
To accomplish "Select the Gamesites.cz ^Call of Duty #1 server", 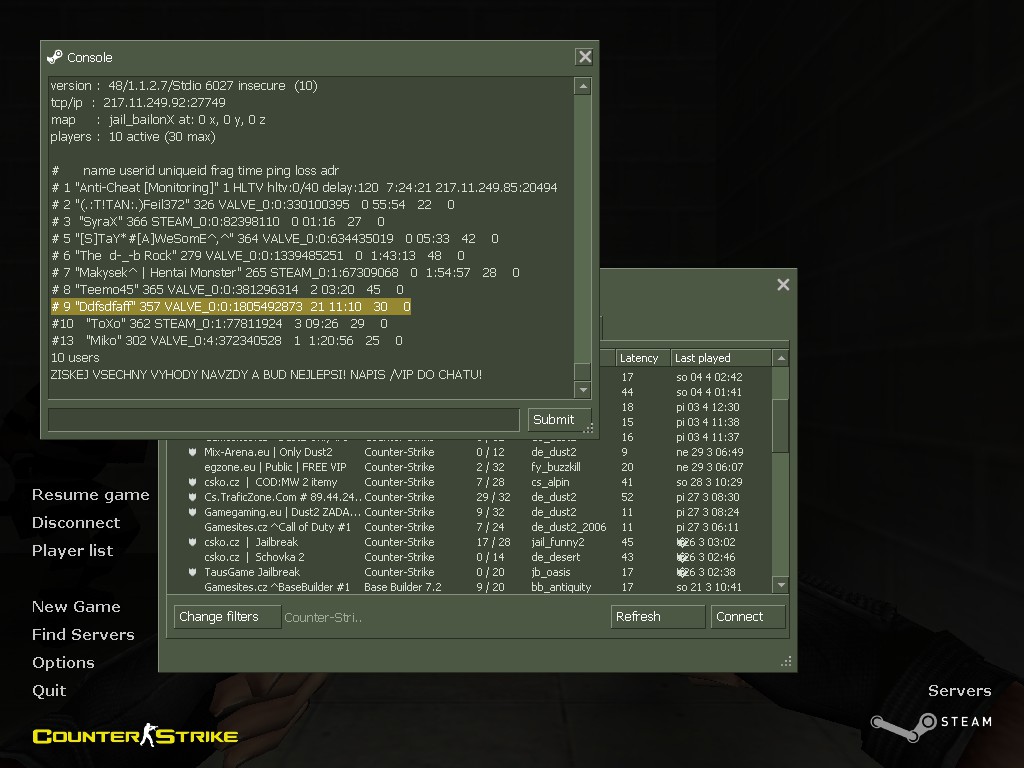I will point(470,527).
